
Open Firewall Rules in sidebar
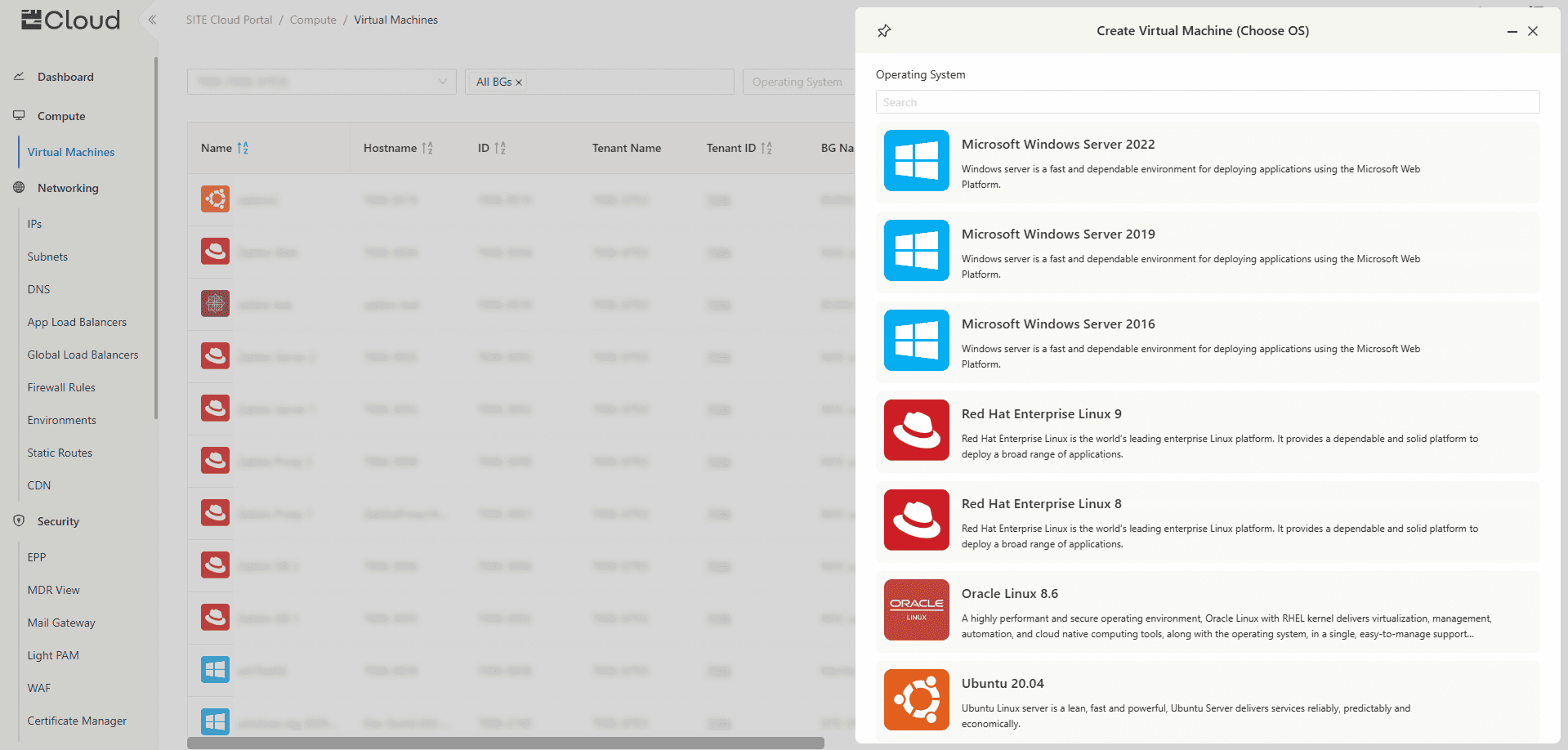61,387
